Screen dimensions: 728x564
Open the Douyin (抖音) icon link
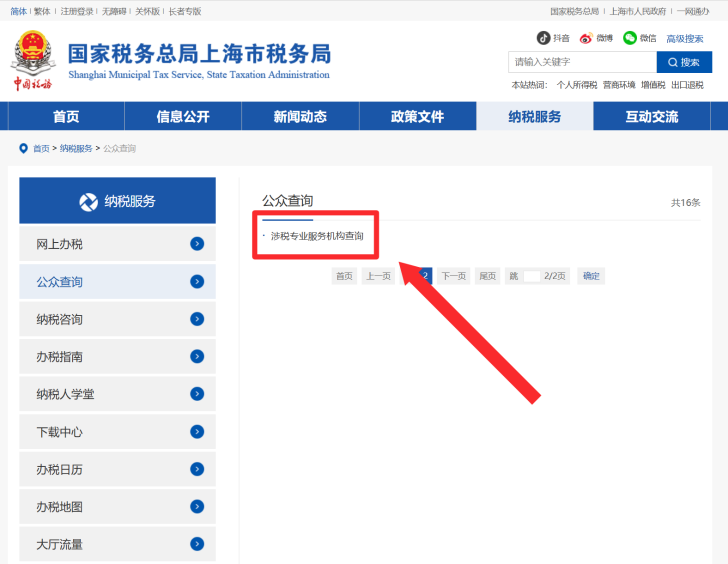coord(543,38)
